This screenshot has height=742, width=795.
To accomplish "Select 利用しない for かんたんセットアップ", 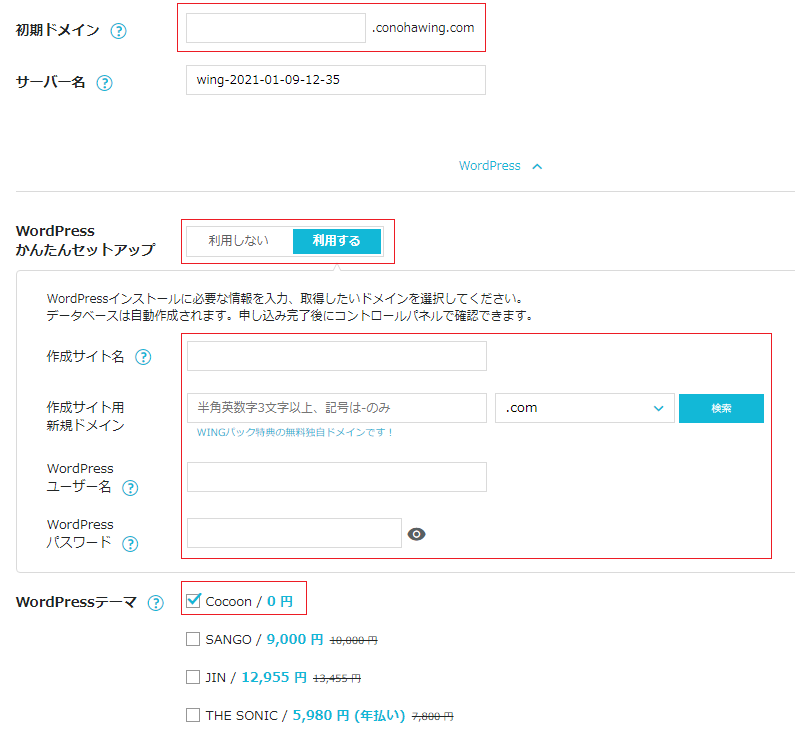I will point(238,241).
